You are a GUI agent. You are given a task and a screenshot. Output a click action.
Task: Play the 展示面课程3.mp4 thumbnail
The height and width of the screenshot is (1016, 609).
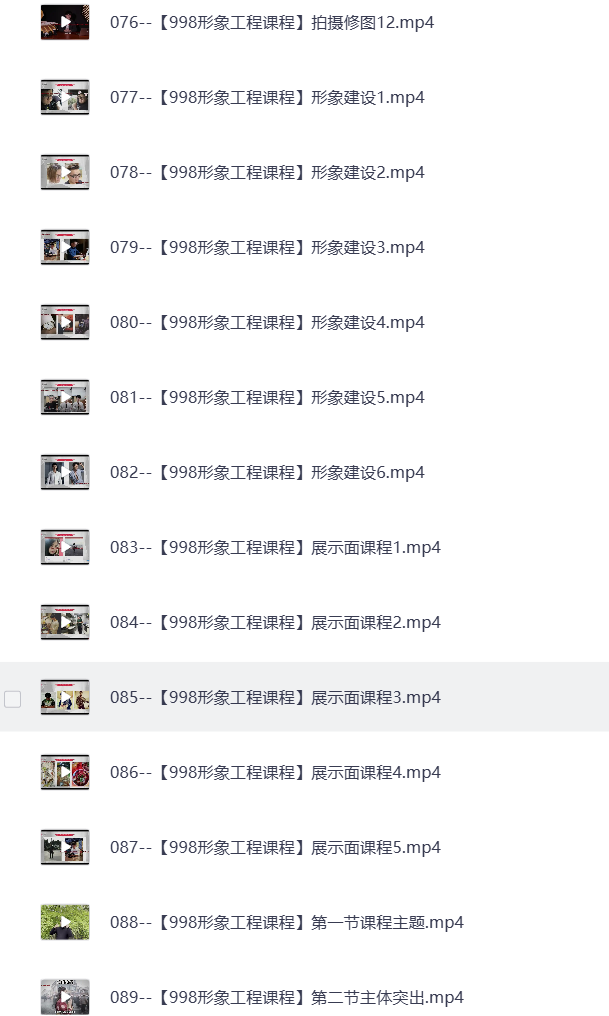coord(65,697)
